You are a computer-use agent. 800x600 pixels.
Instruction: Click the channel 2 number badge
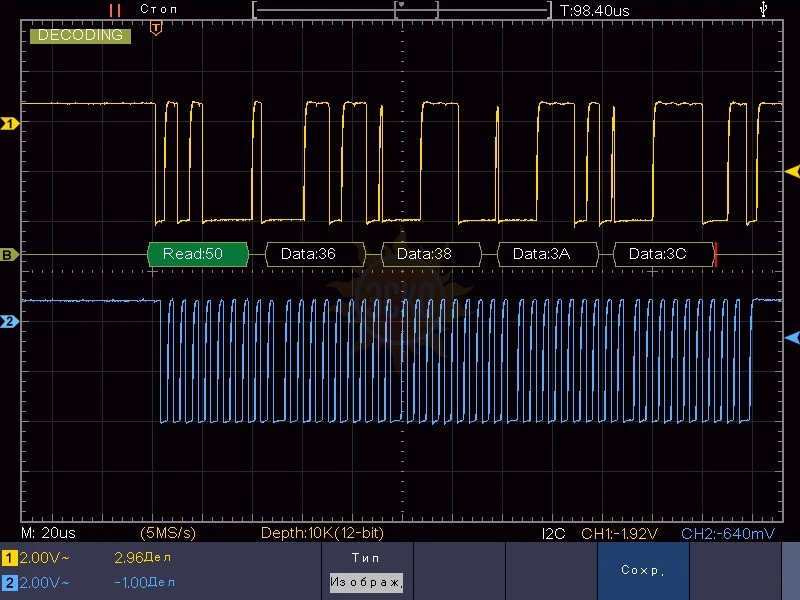coord(9,582)
